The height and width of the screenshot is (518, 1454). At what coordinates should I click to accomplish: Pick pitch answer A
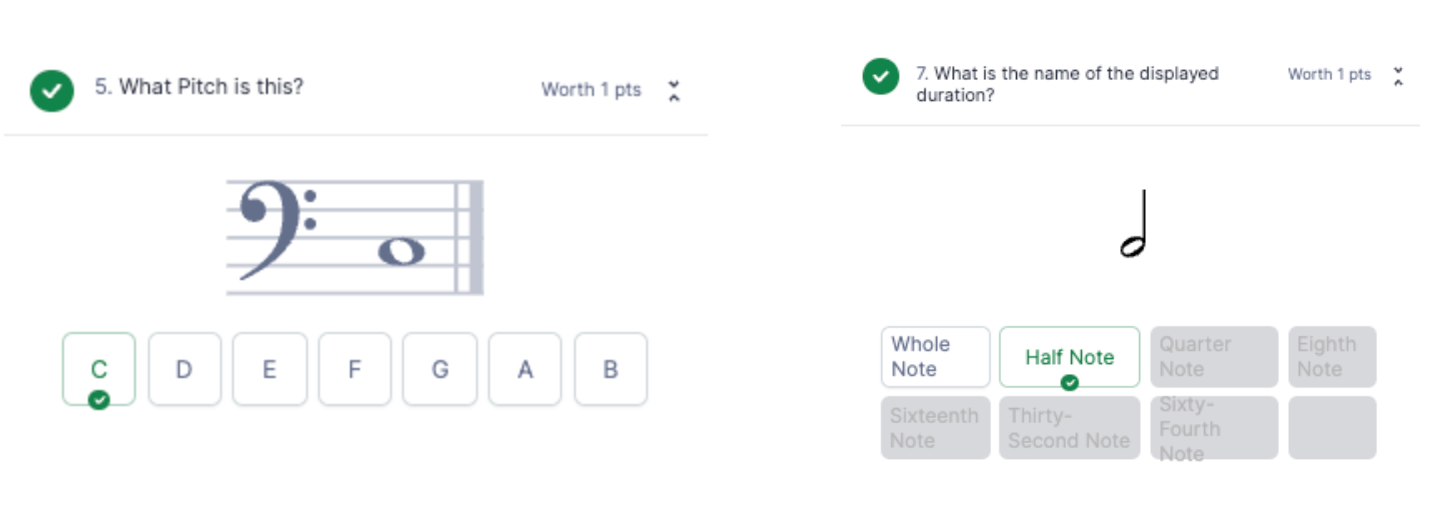pyautogui.click(x=525, y=369)
